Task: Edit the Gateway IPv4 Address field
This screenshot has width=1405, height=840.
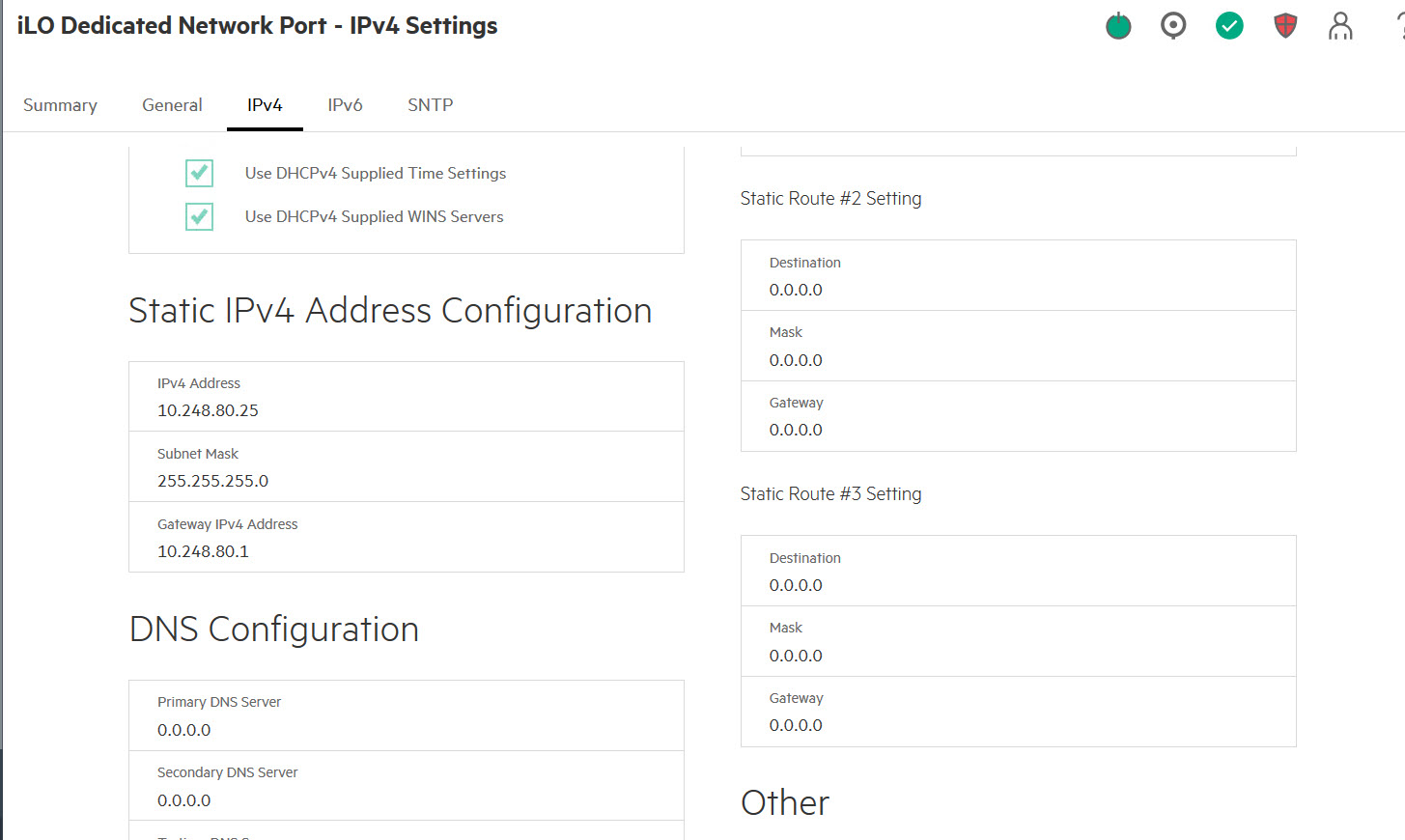Action: pos(406,551)
